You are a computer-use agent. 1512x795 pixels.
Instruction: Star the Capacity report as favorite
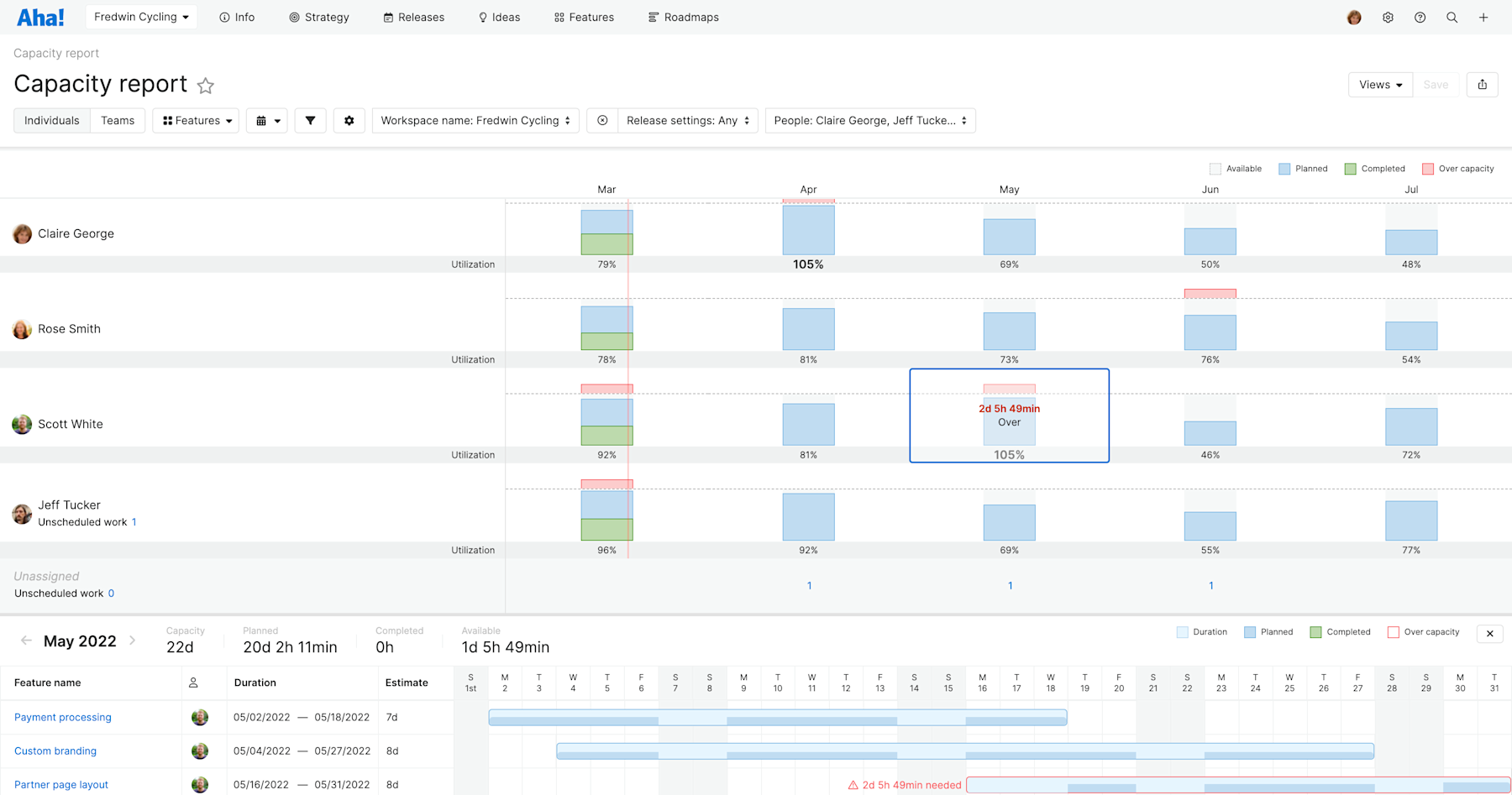[x=206, y=85]
